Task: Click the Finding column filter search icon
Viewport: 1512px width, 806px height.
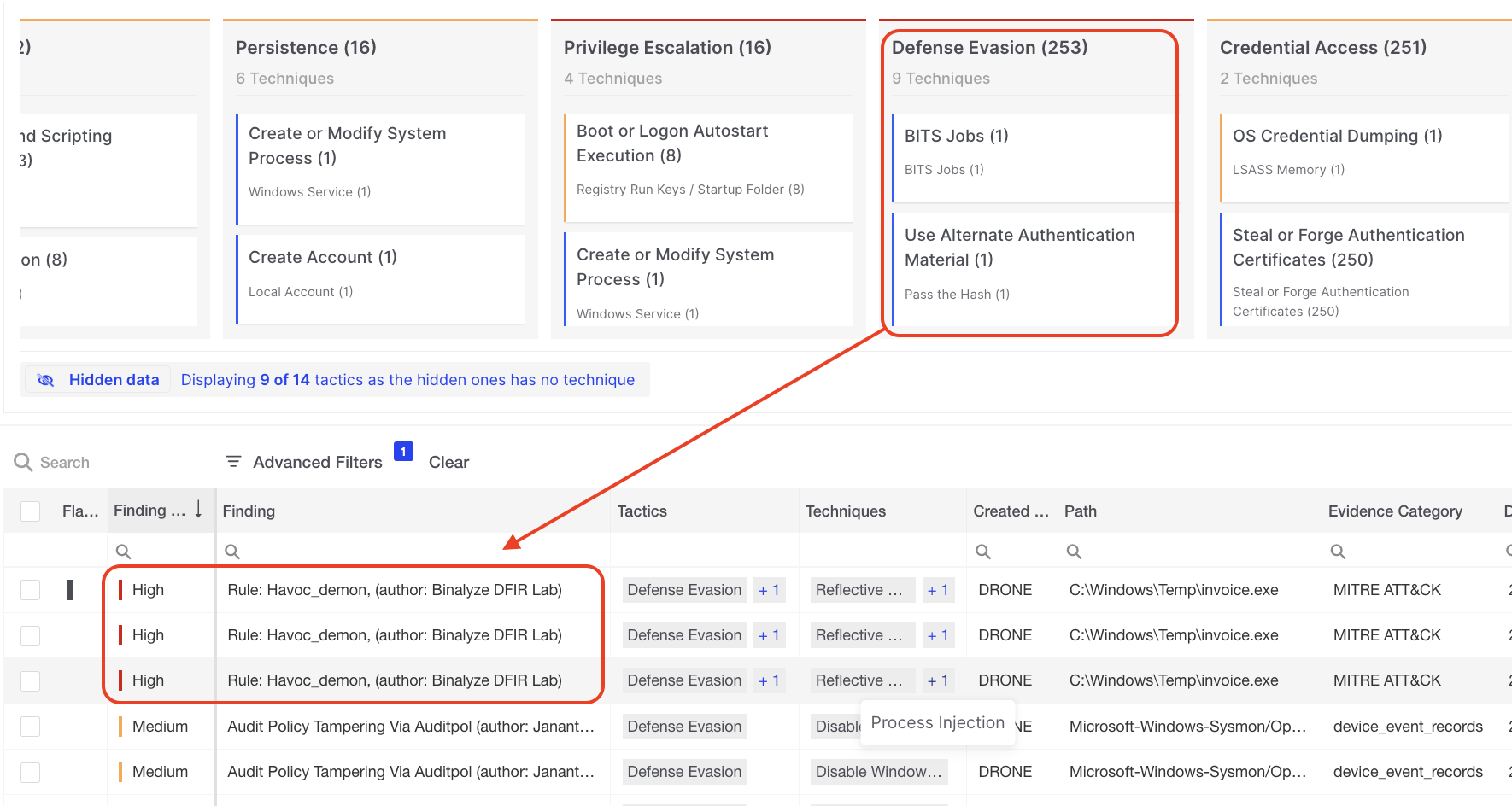Action: coord(231,552)
